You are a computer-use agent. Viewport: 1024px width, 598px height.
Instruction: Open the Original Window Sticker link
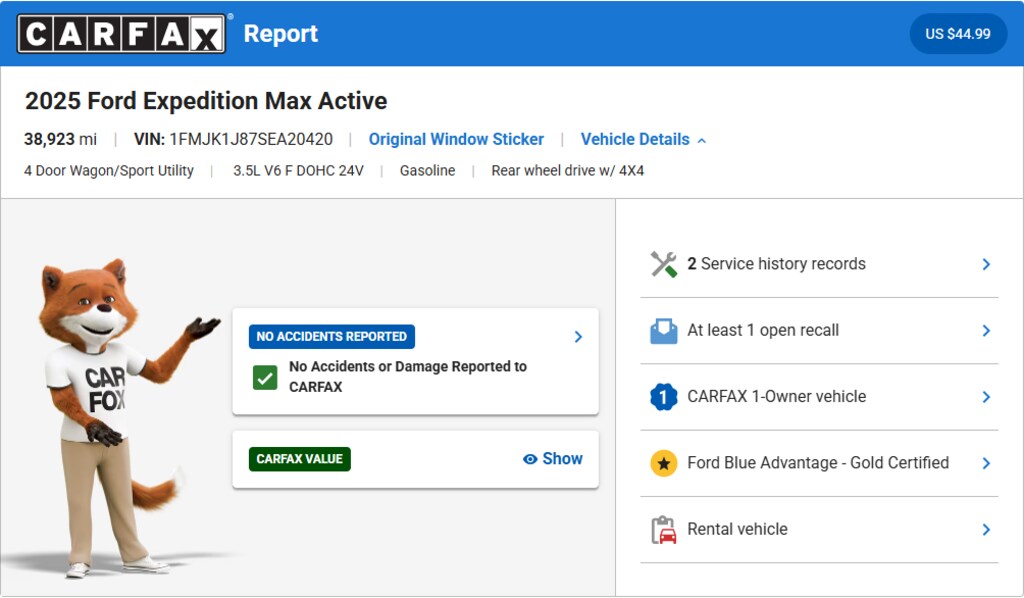456,139
